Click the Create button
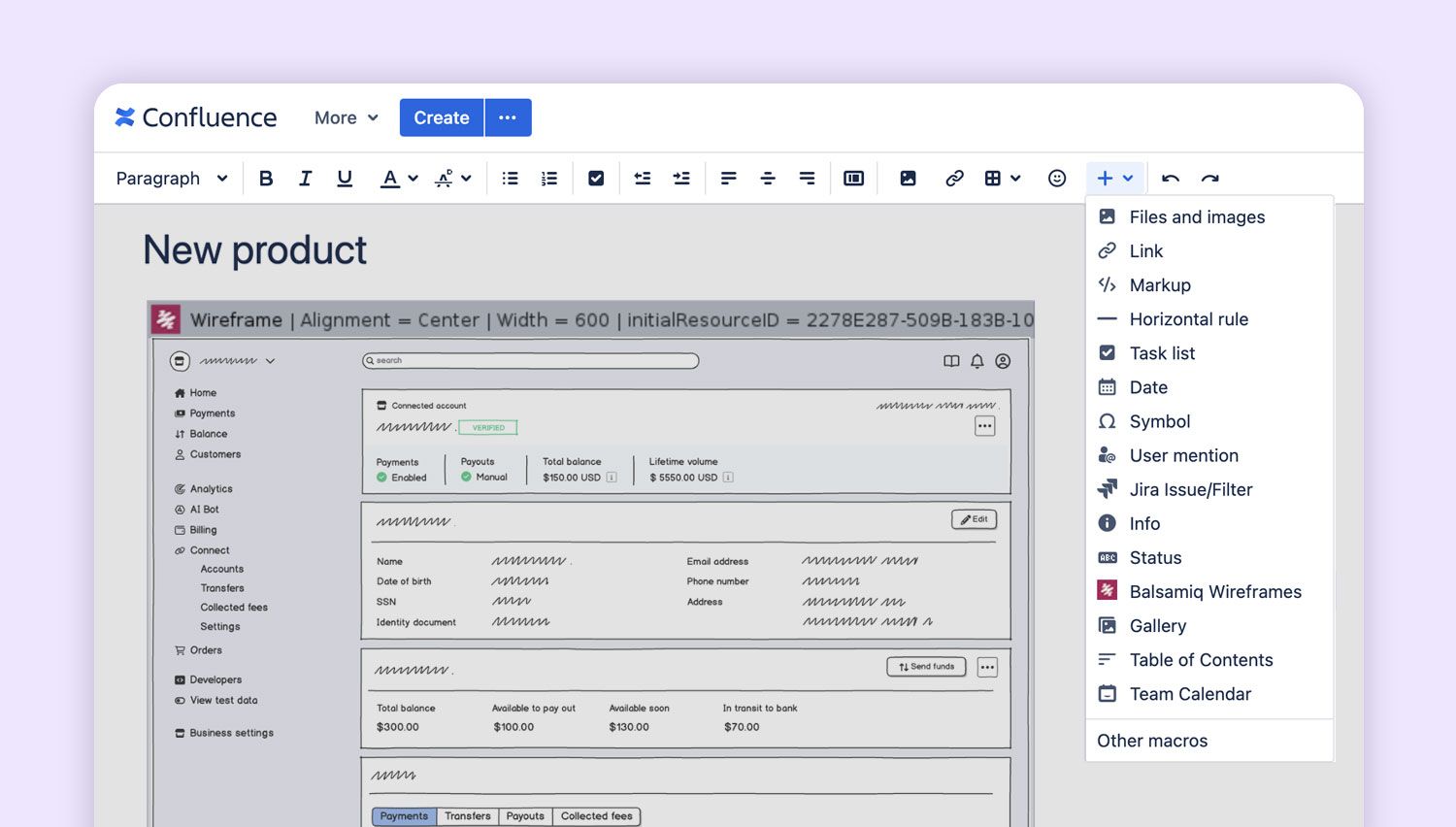Screen dimensions: 1456x827 [442, 117]
